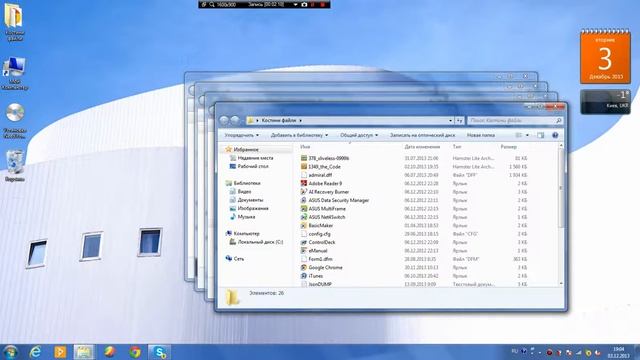640x360 pixels.
Task: Sort files by Дата изменения column
Action: point(422,147)
